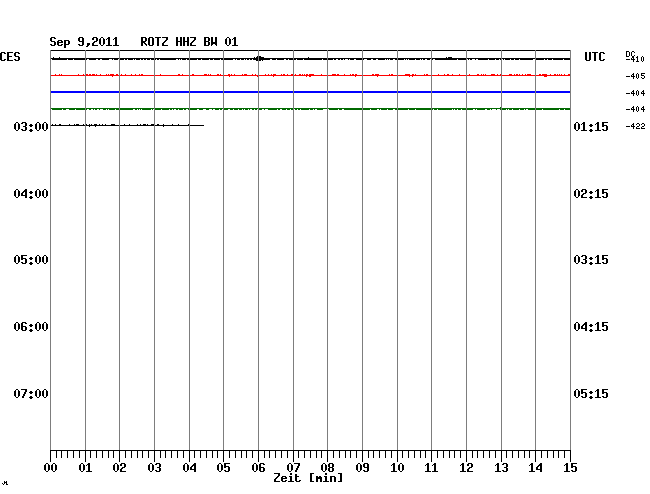
Task: Click the "14" minute axis label
Action: click(535, 468)
